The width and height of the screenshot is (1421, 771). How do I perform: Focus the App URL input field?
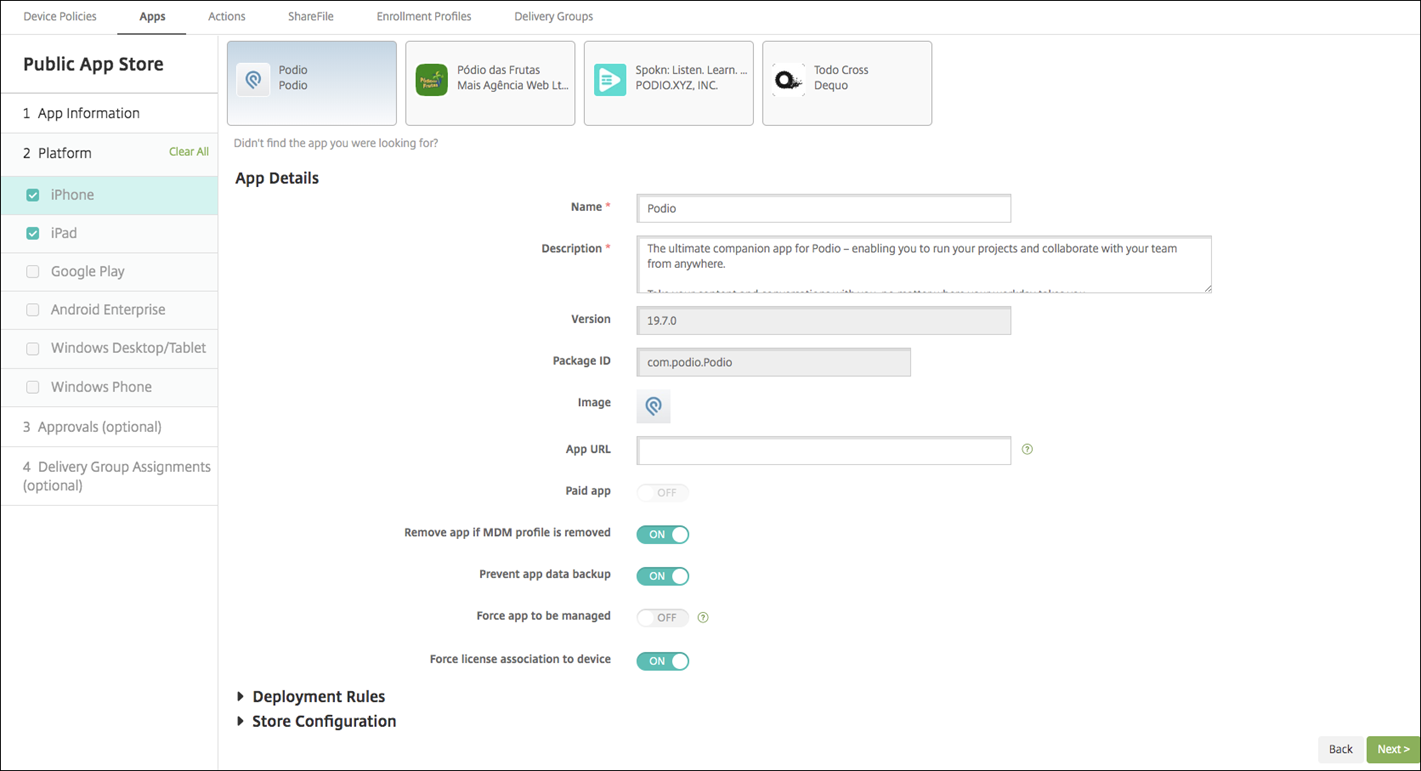pos(824,451)
